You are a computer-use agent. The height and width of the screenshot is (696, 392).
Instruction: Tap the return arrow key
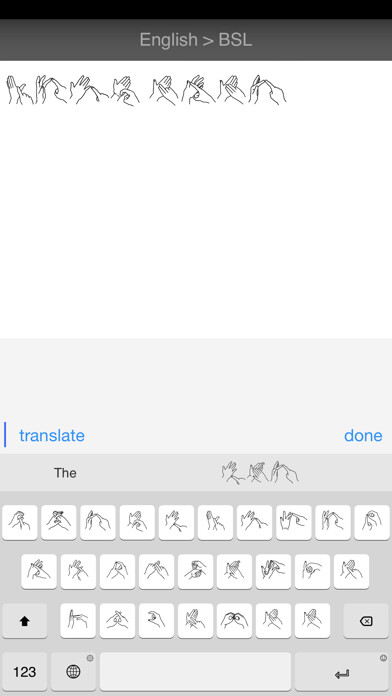342,671
